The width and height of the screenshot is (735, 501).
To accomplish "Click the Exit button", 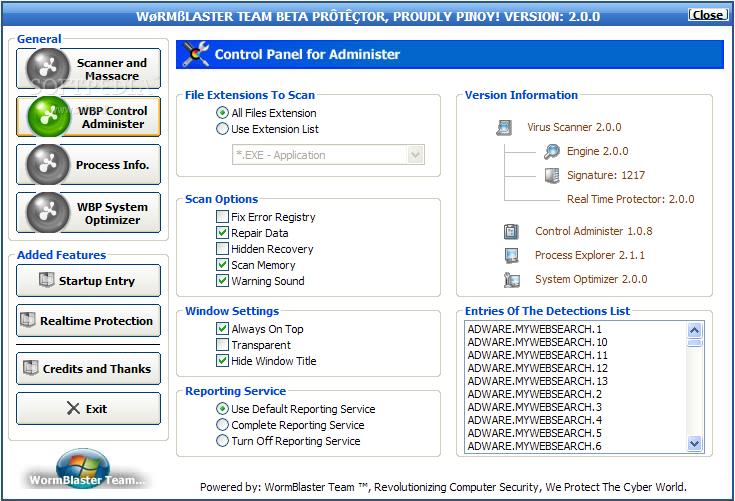I will click(89, 409).
